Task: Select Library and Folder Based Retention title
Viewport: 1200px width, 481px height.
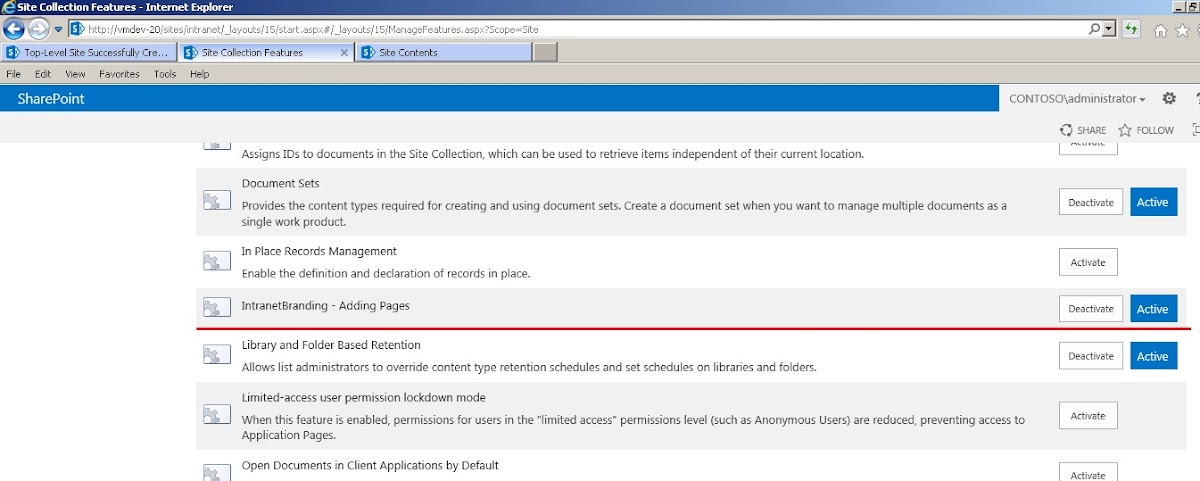Action: pos(331,345)
